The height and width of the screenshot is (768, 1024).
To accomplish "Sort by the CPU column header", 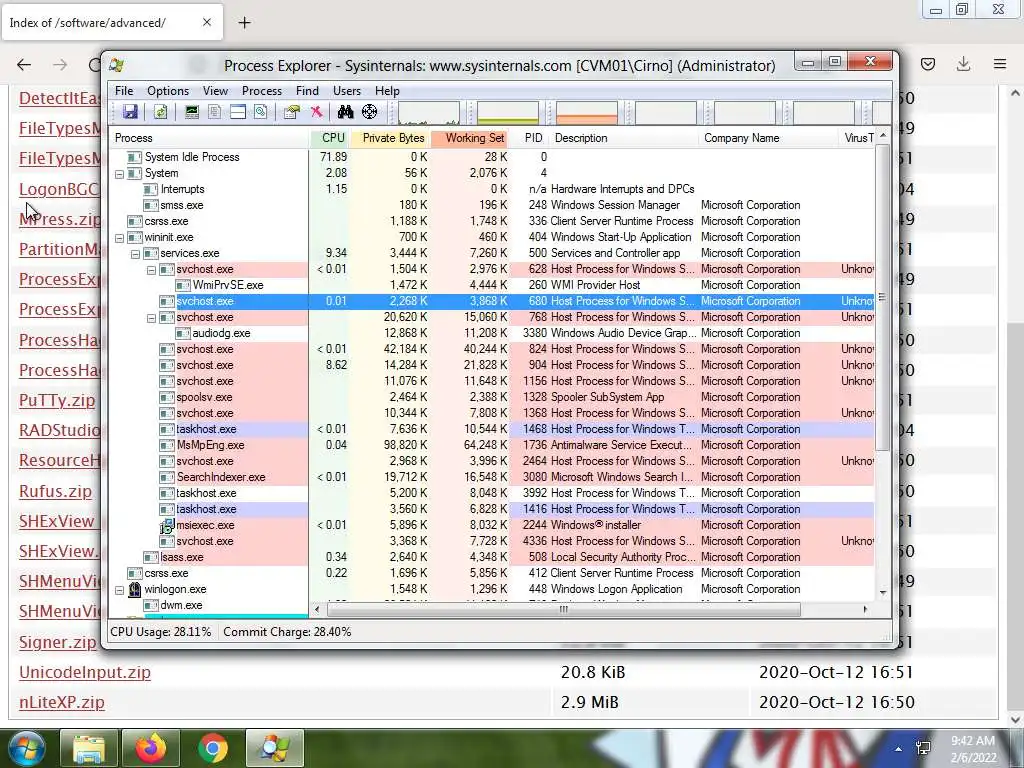I will pos(330,138).
